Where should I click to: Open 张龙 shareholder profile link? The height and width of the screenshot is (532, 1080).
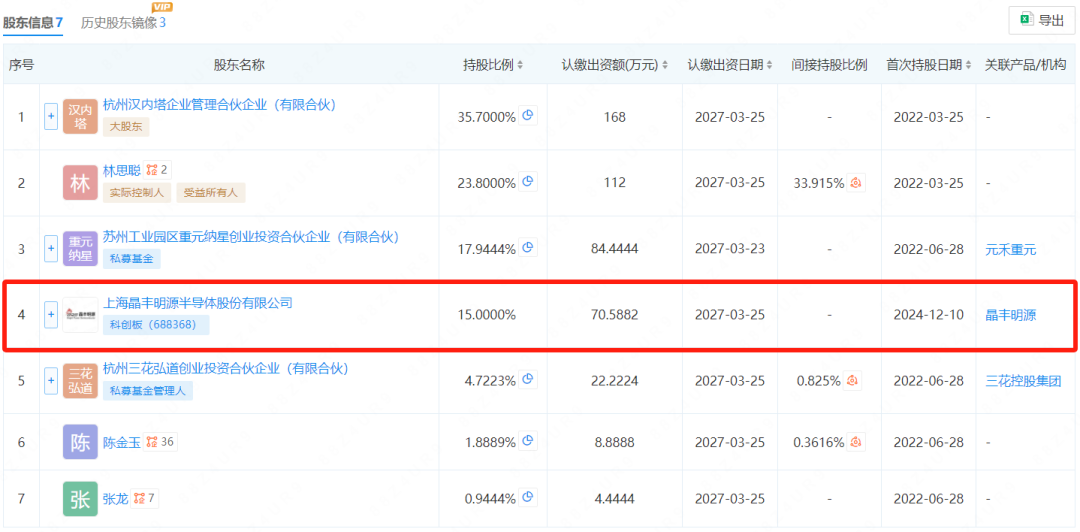[x=116, y=499]
